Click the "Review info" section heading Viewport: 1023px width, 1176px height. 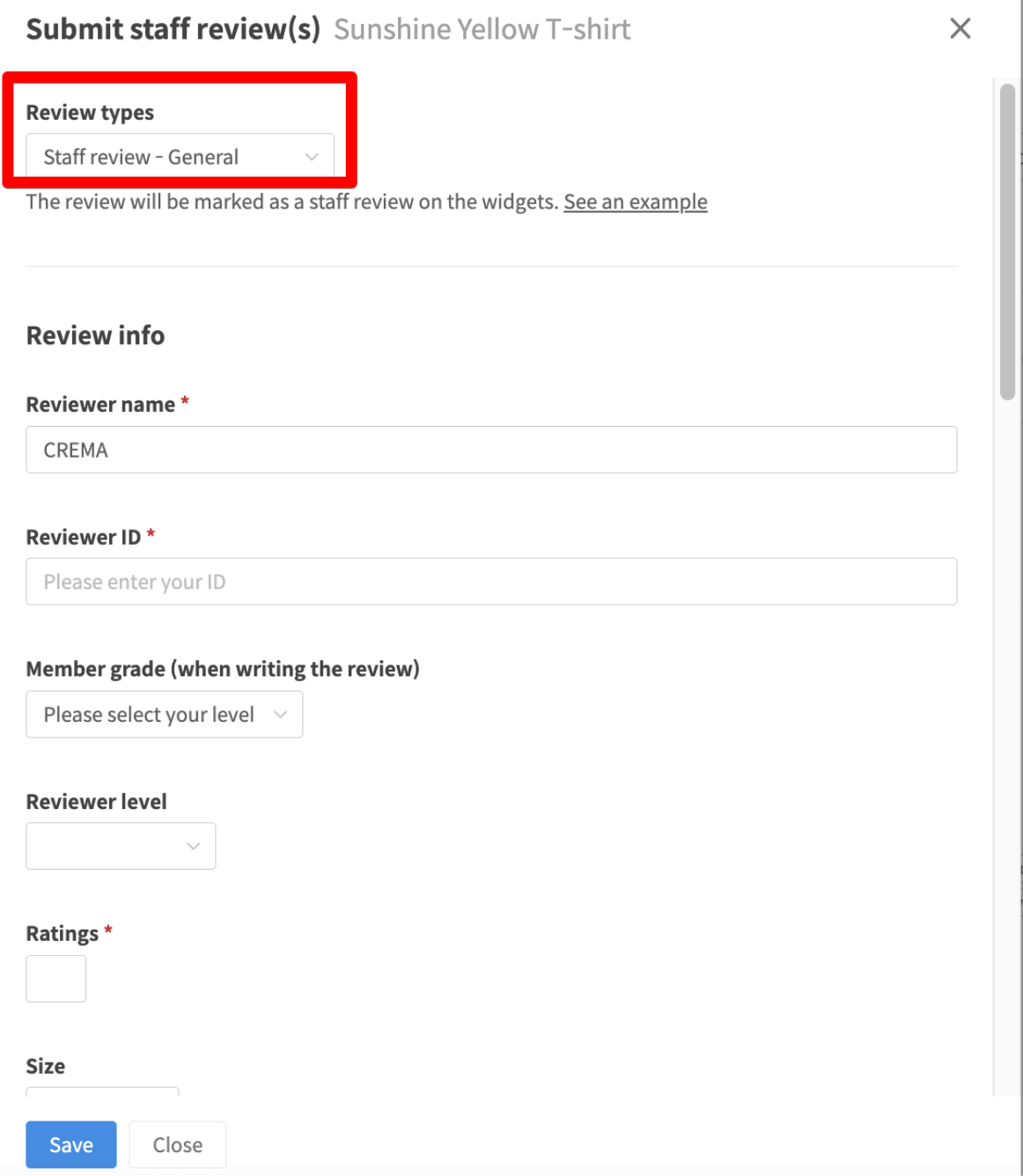pyautogui.click(x=95, y=335)
